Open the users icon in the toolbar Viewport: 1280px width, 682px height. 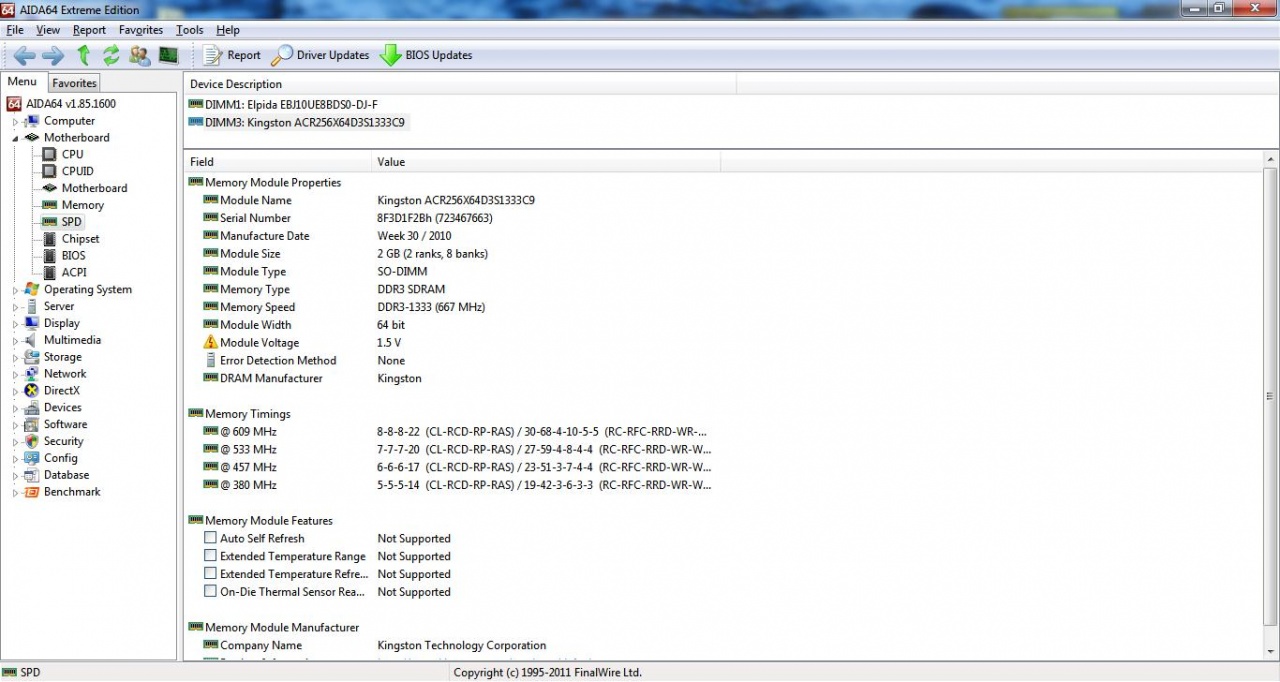click(140, 55)
